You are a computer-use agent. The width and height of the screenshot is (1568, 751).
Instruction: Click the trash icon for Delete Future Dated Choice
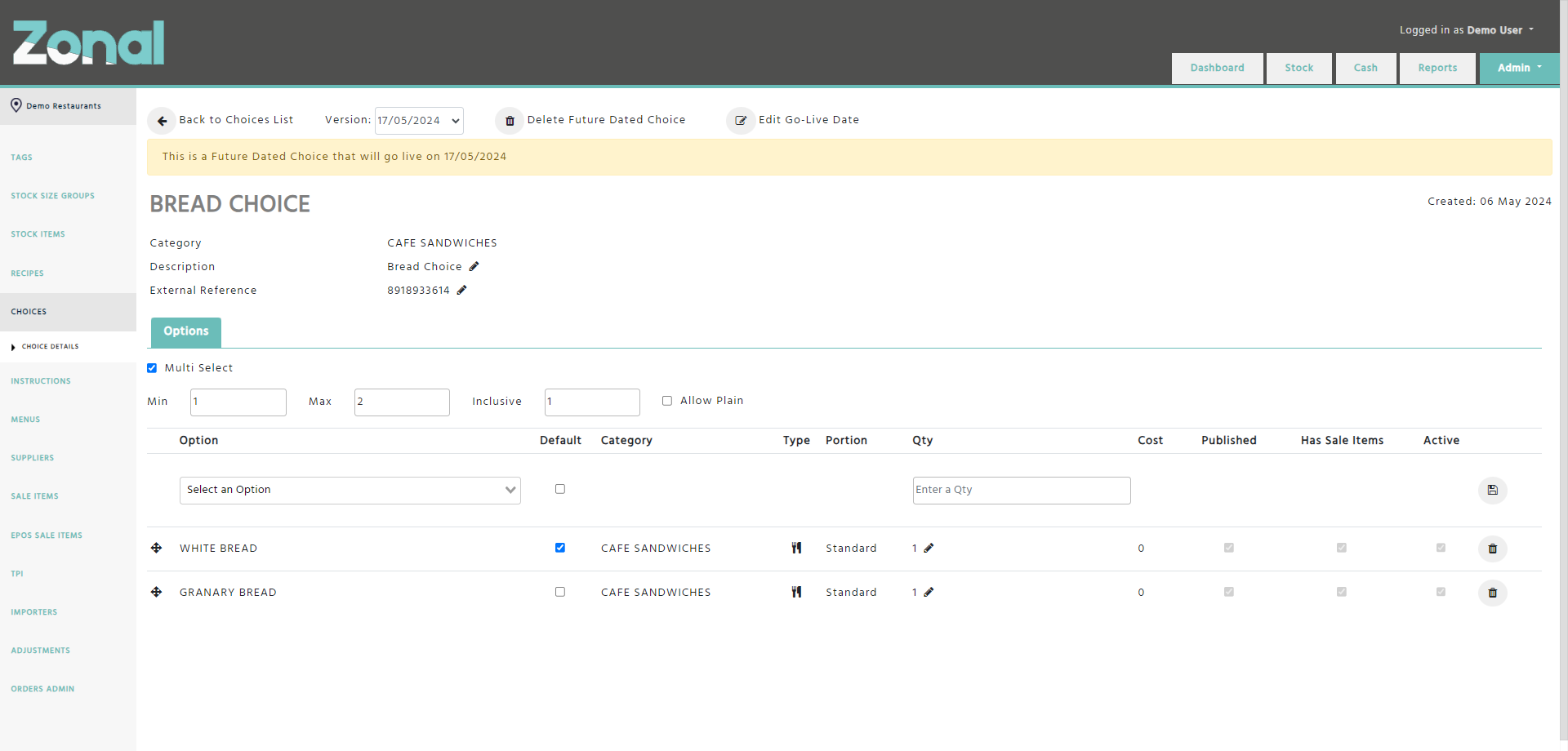pyautogui.click(x=510, y=121)
